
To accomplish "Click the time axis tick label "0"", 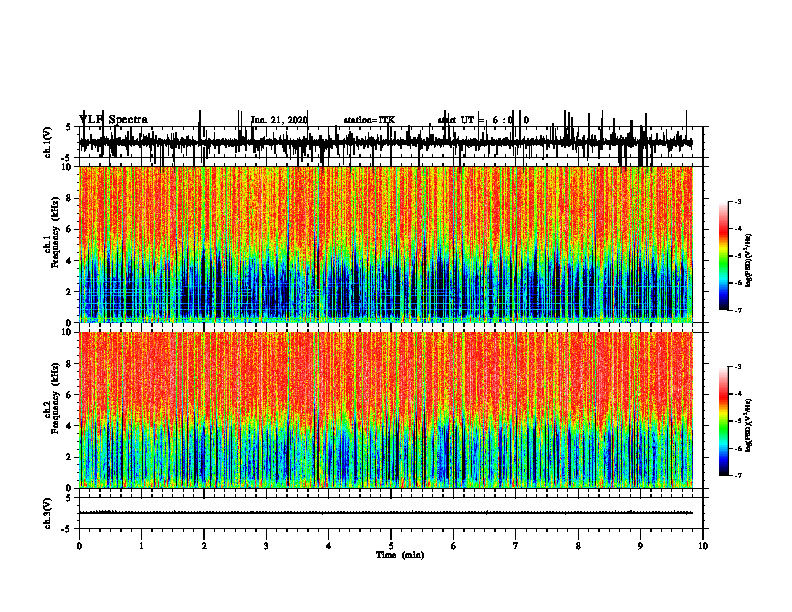I will [x=79, y=546].
